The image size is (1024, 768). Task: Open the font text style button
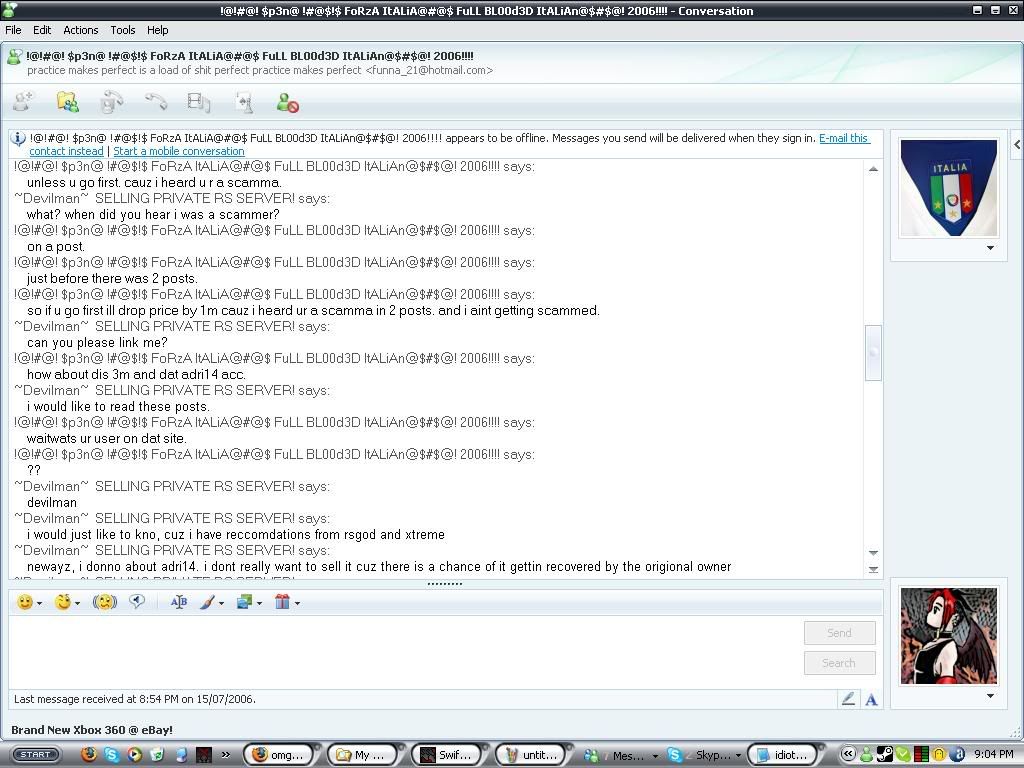pyautogui.click(x=179, y=602)
